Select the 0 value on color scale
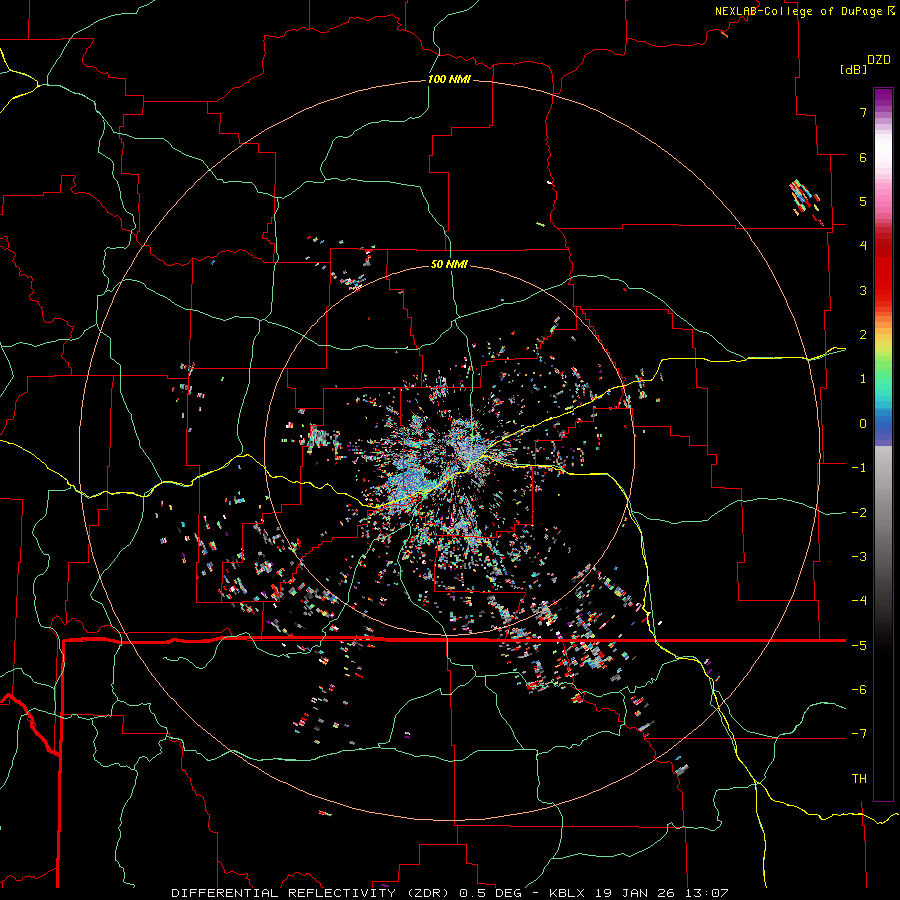Viewport: 900px width, 900px height. click(x=863, y=424)
